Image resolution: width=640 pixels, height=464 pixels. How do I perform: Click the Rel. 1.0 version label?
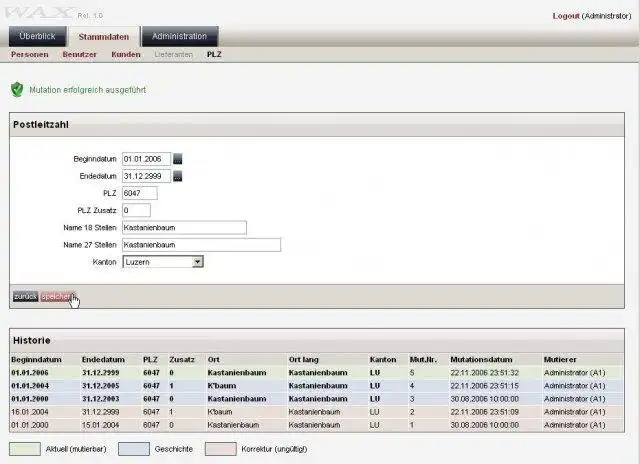point(90,16)
